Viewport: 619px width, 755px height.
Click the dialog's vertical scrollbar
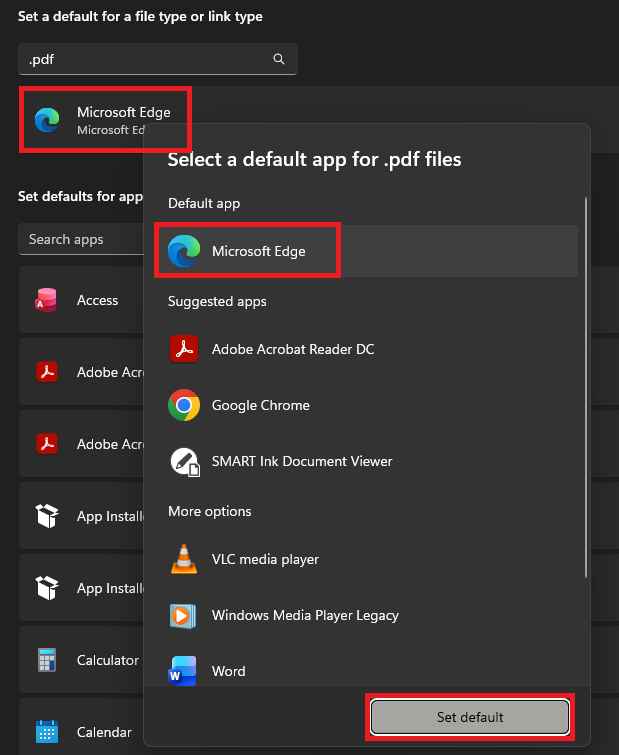pyautogui.click(x=586, y=387)
